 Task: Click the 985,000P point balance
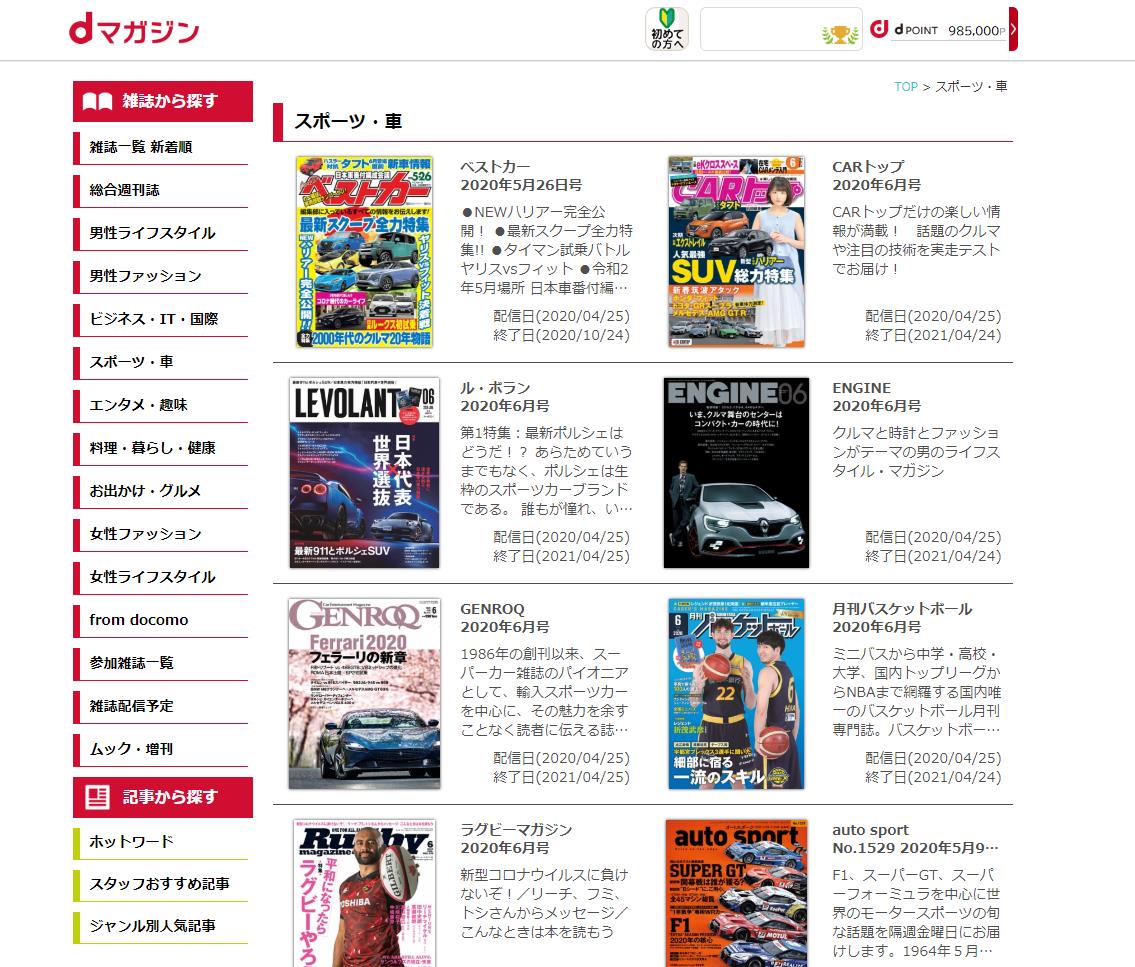[976, 30]
